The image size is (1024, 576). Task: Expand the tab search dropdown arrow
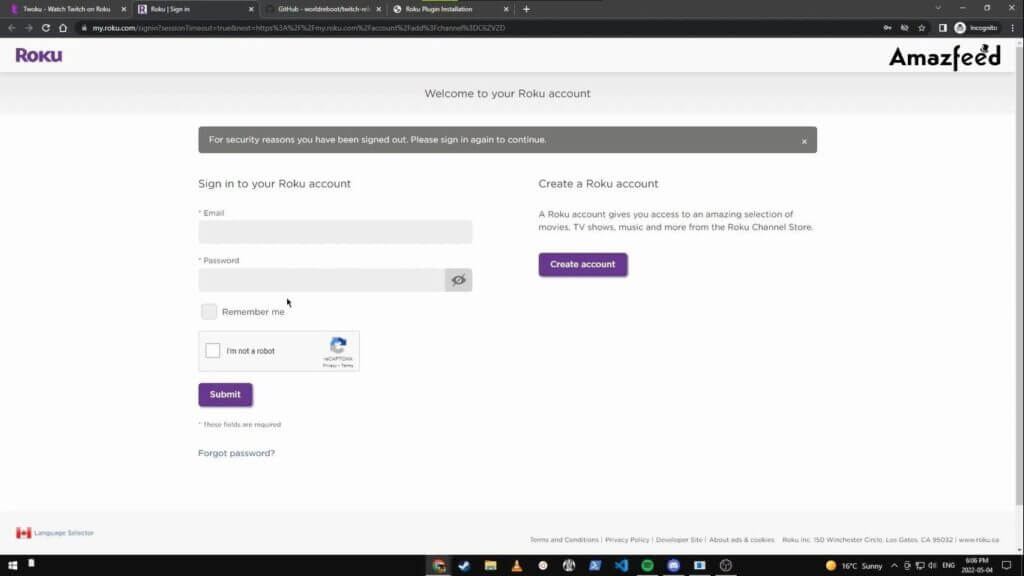click(938, 8)
